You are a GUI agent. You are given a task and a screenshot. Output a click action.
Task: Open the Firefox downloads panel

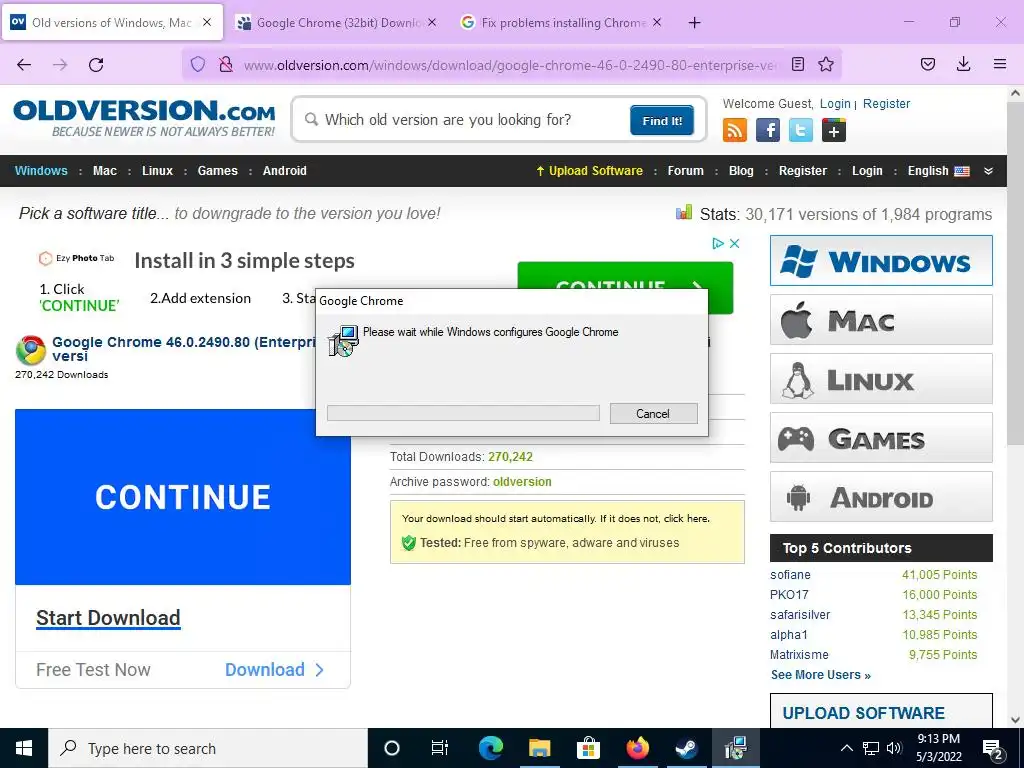click(963, 64)
